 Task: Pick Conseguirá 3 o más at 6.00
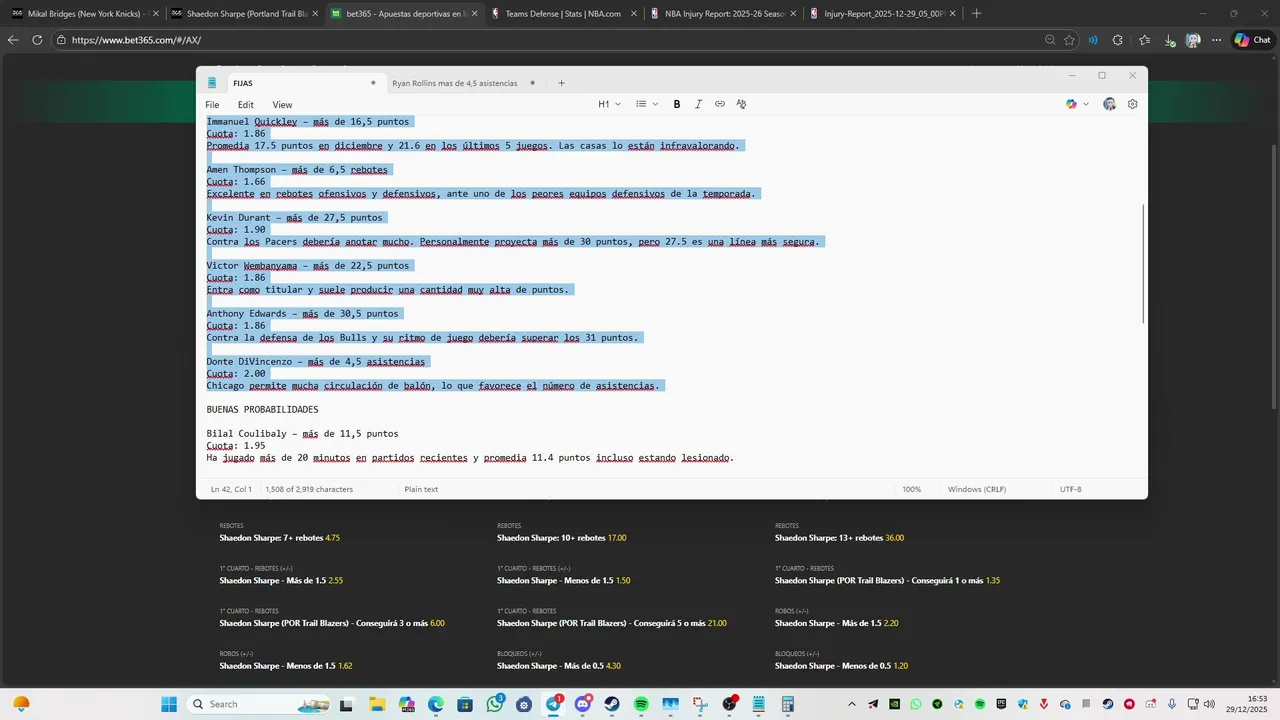click(332, 623)
